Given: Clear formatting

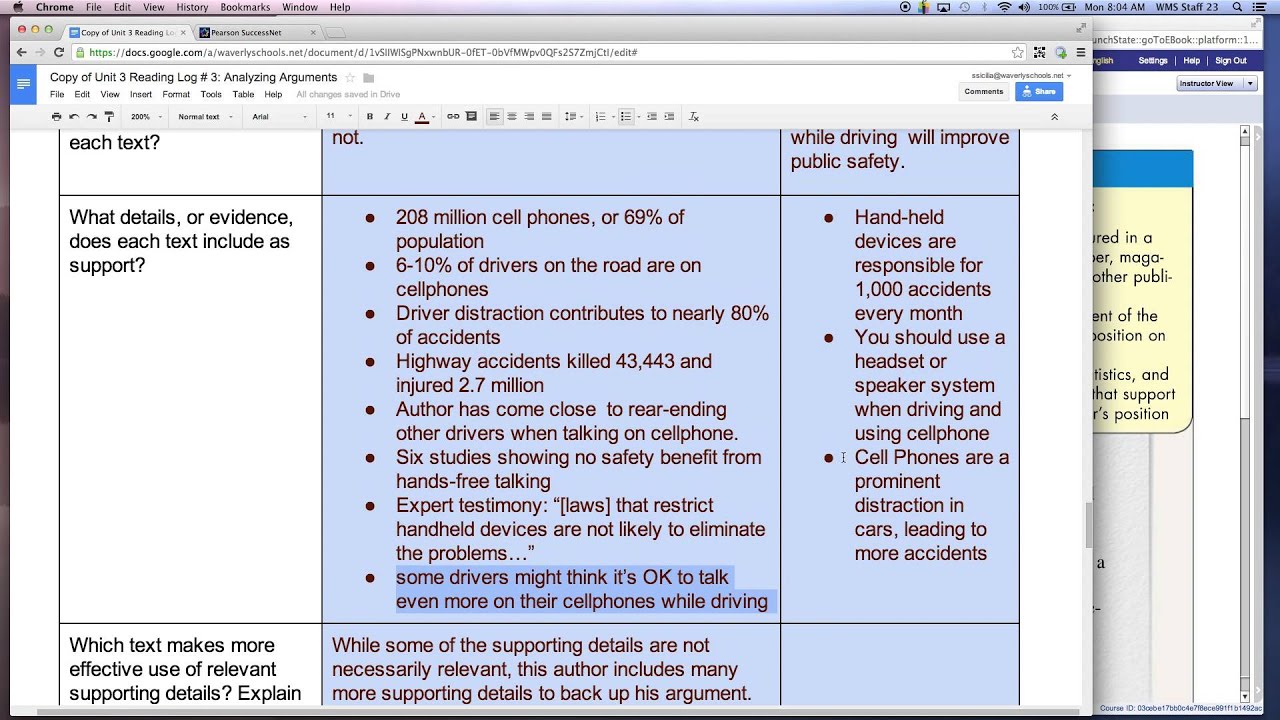Looking at the screenshot, I should click(694, 117).
